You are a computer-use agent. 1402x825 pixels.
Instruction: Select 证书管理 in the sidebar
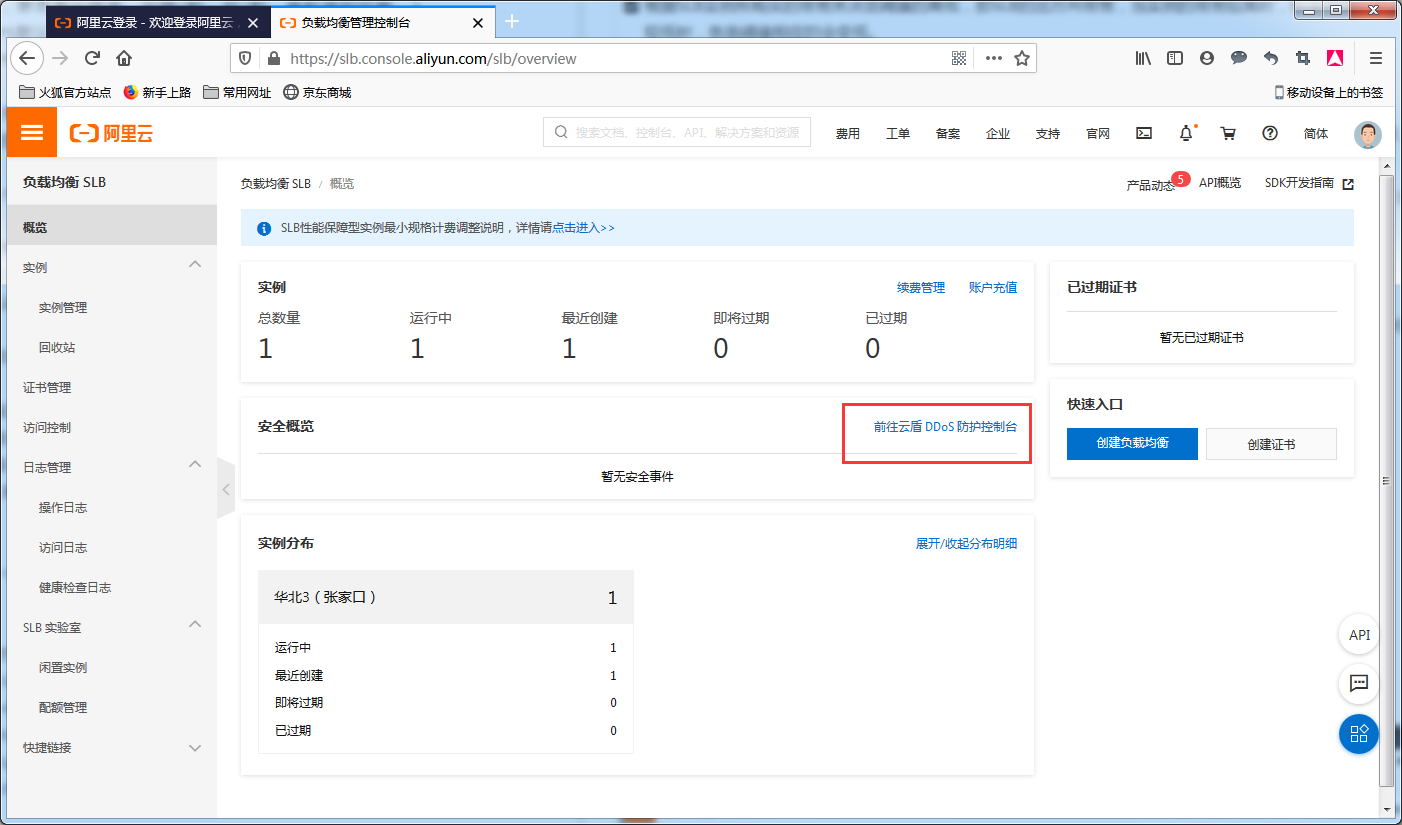[x=47, y=388]
